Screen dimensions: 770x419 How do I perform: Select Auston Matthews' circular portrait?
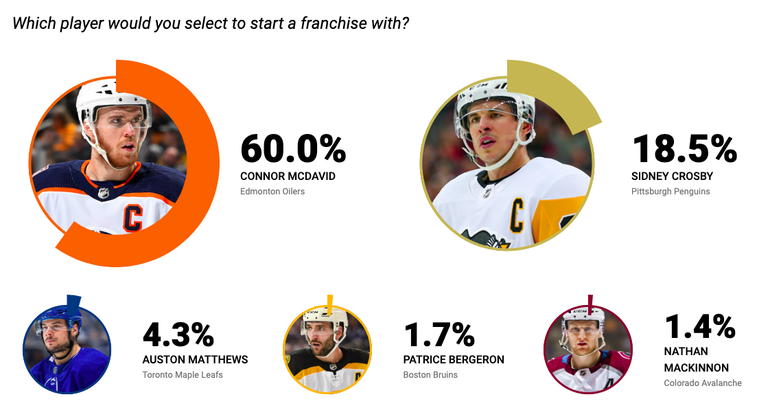point(67,349)
